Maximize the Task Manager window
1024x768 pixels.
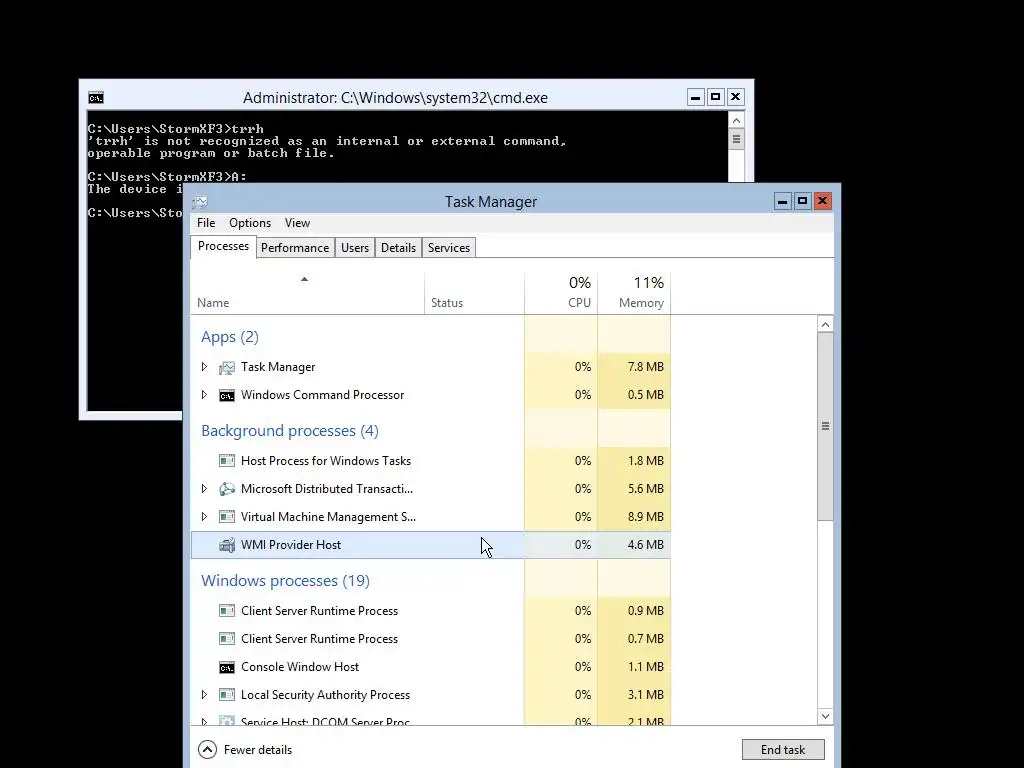(x=802, y=201)
